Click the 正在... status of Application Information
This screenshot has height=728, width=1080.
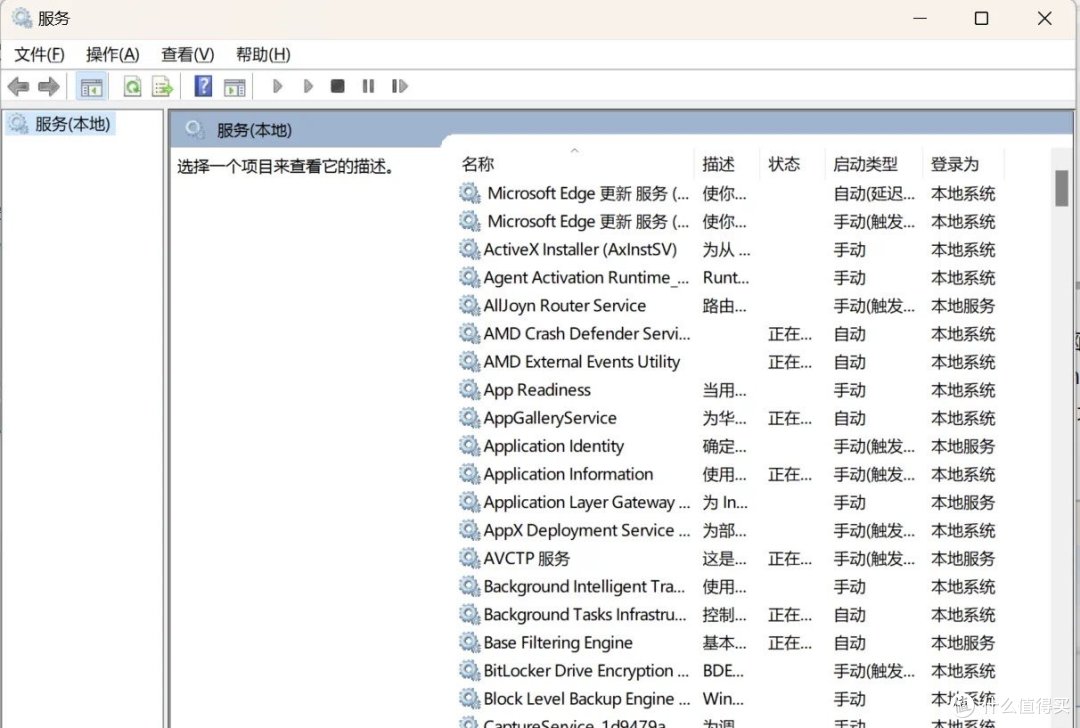(x=789, y=475)
